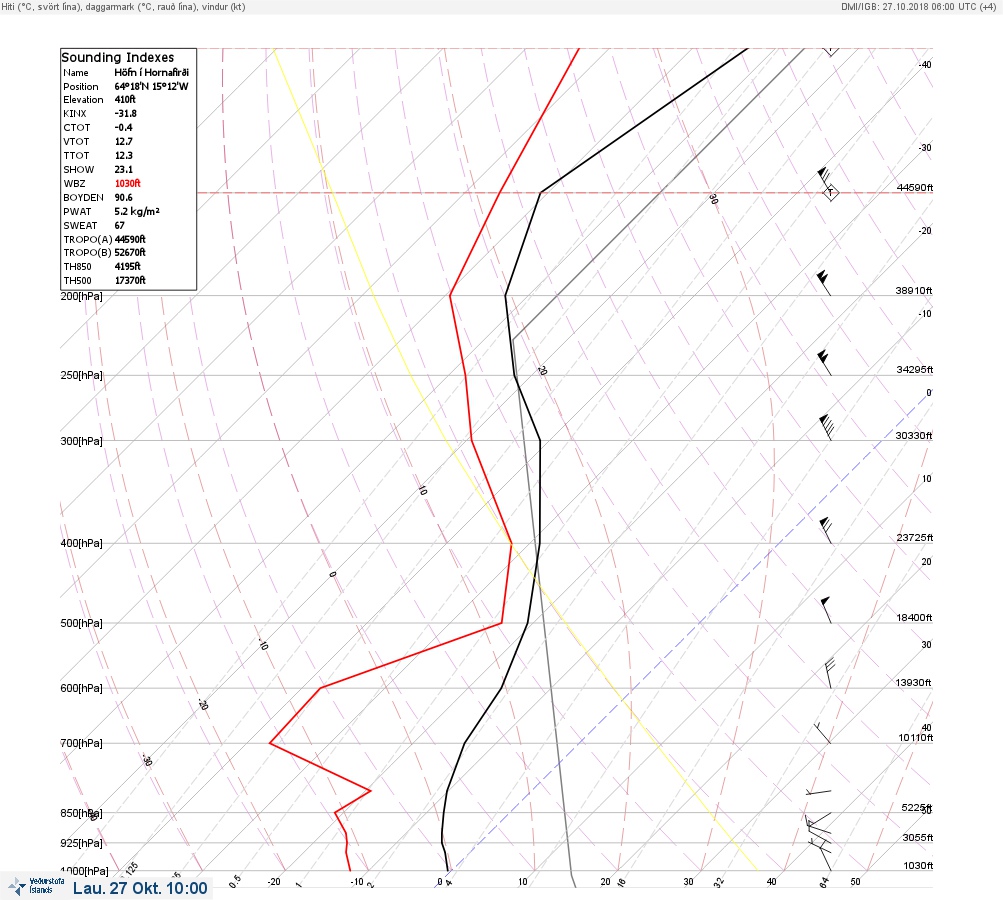
Task: Click the 250[hPa] pressure level label
Action: pyautogui.click(x=81, y=375)
